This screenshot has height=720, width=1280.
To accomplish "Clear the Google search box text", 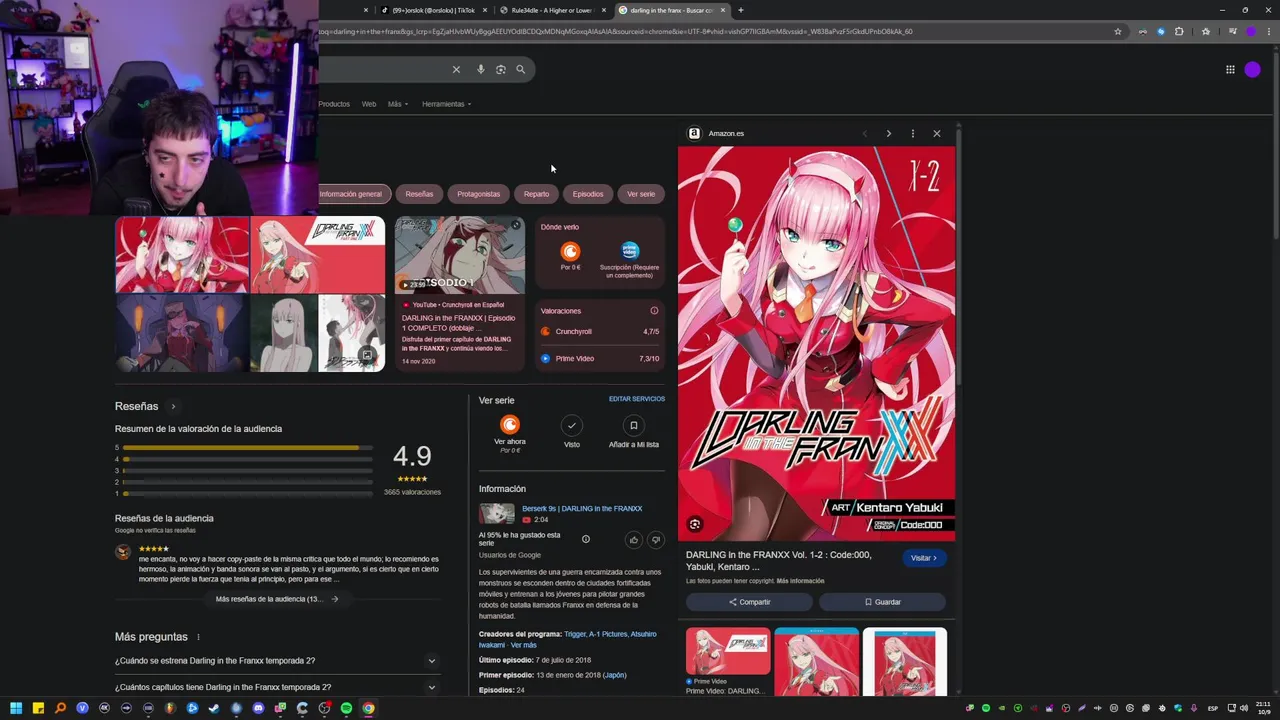I will tap(456, 69).
